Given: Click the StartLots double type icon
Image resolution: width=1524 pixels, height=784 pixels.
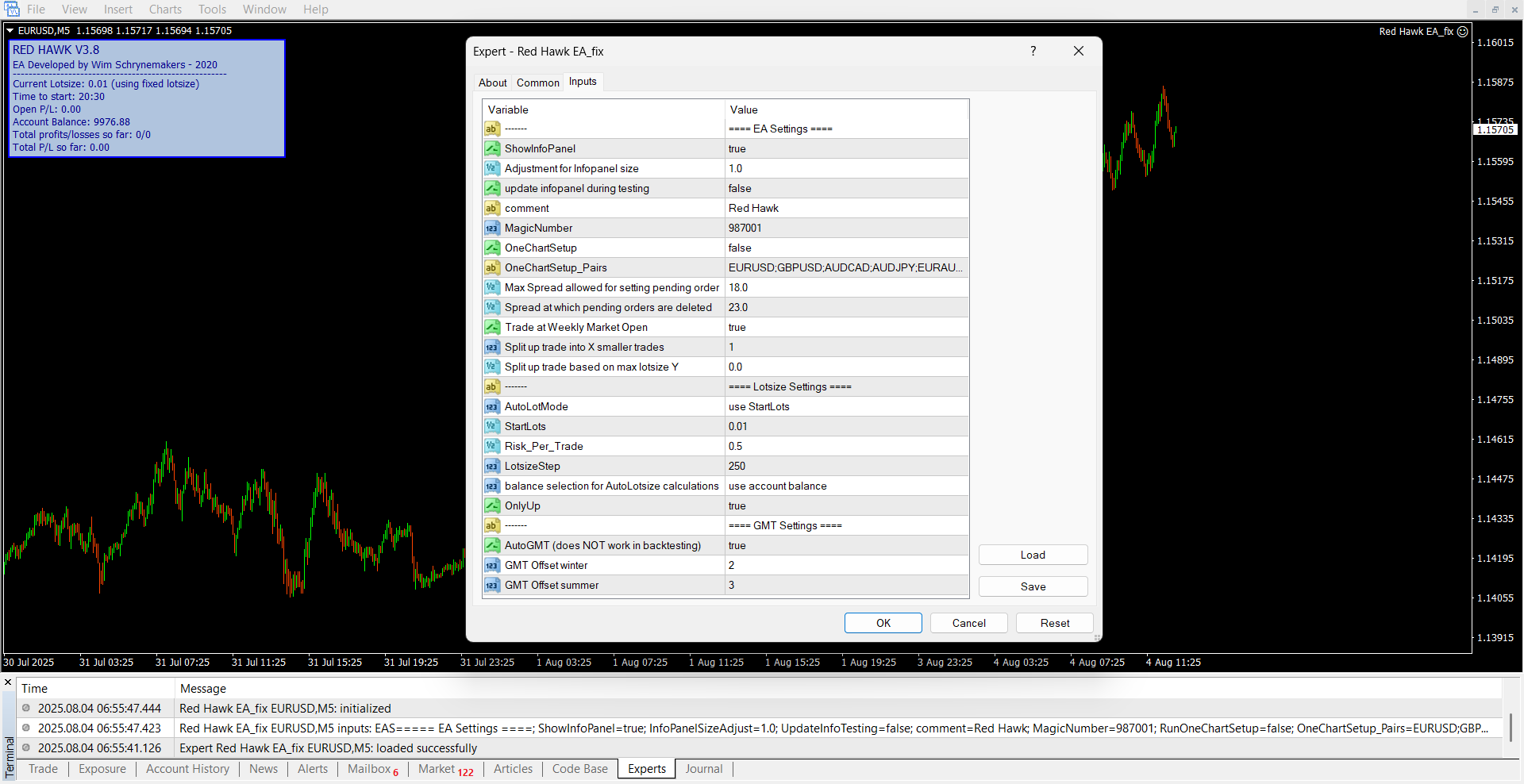Looking at the screenshot, I should [492, 426].
